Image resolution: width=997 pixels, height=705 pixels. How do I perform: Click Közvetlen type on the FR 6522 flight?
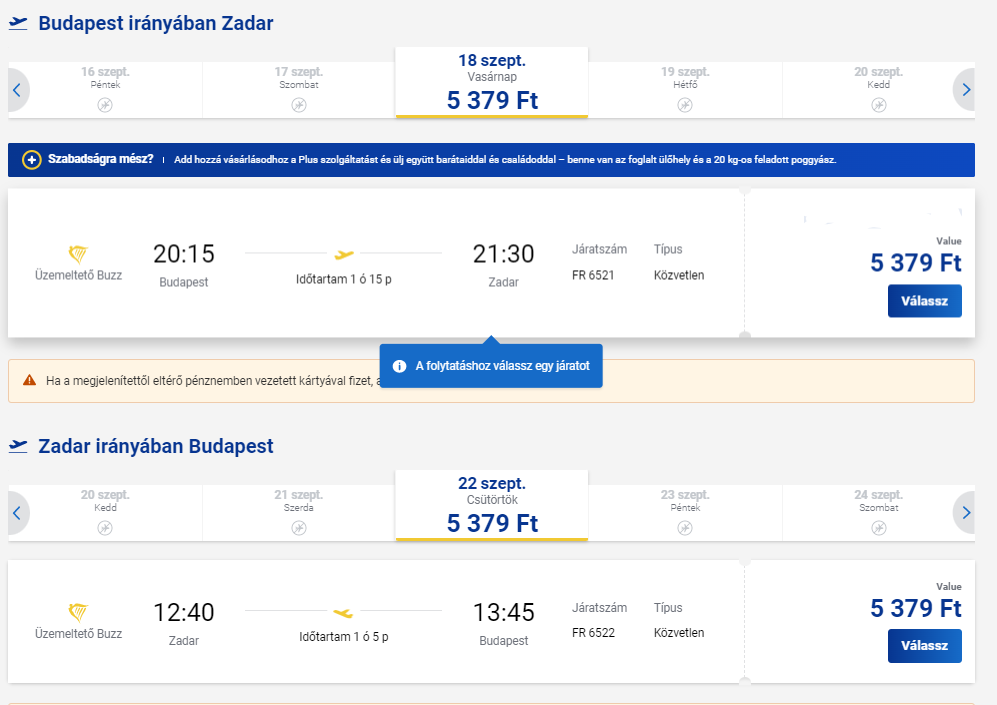679,633
